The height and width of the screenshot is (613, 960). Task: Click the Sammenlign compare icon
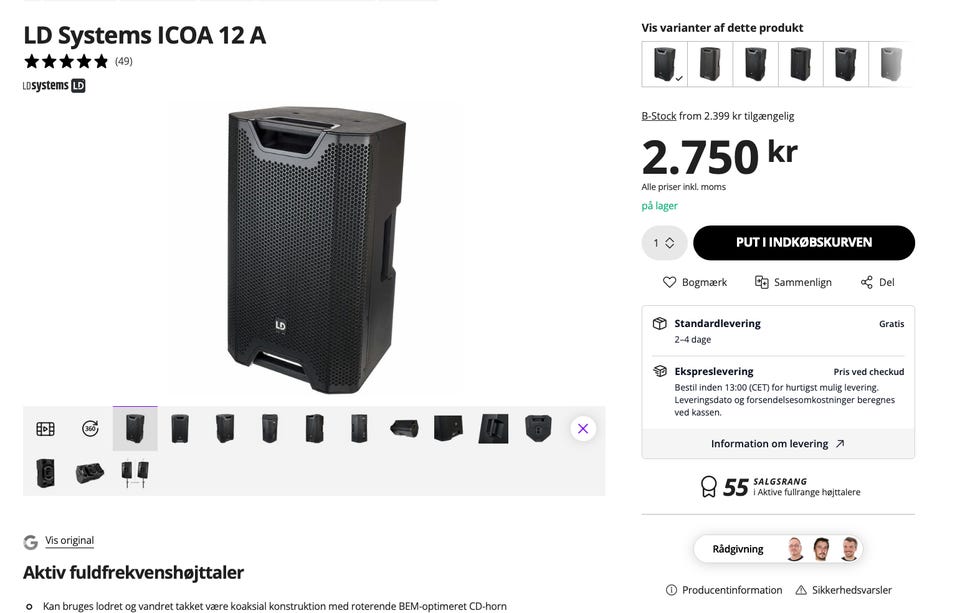761,282
